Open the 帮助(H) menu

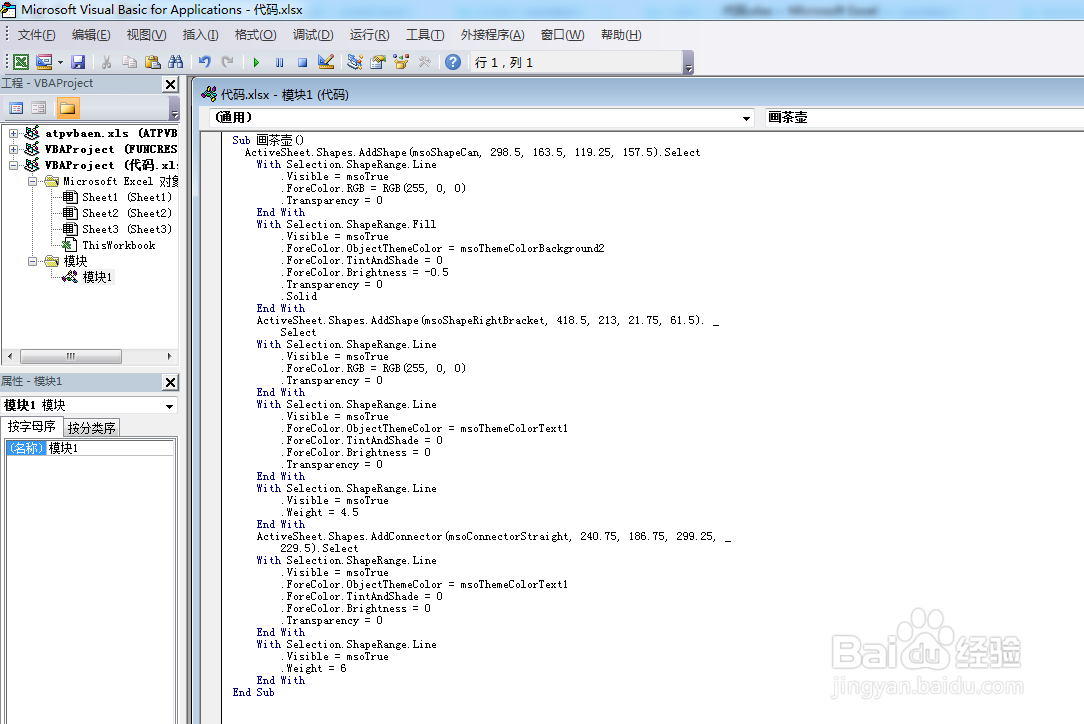[622, 35]
